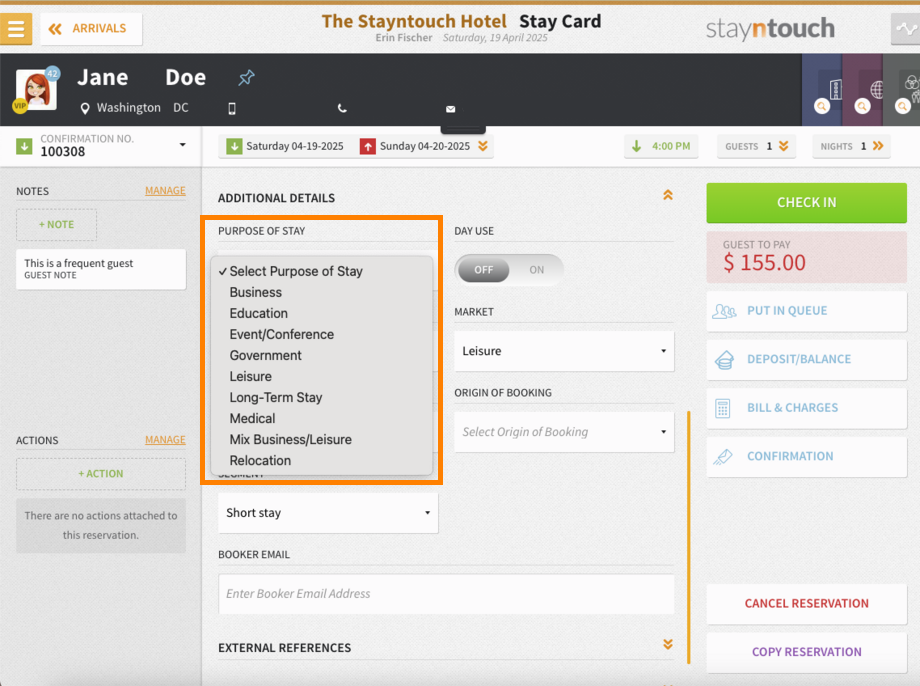This screenshot has width=920, height=686.
Task: Select Leisure purpose of stay
Action: 322,377
